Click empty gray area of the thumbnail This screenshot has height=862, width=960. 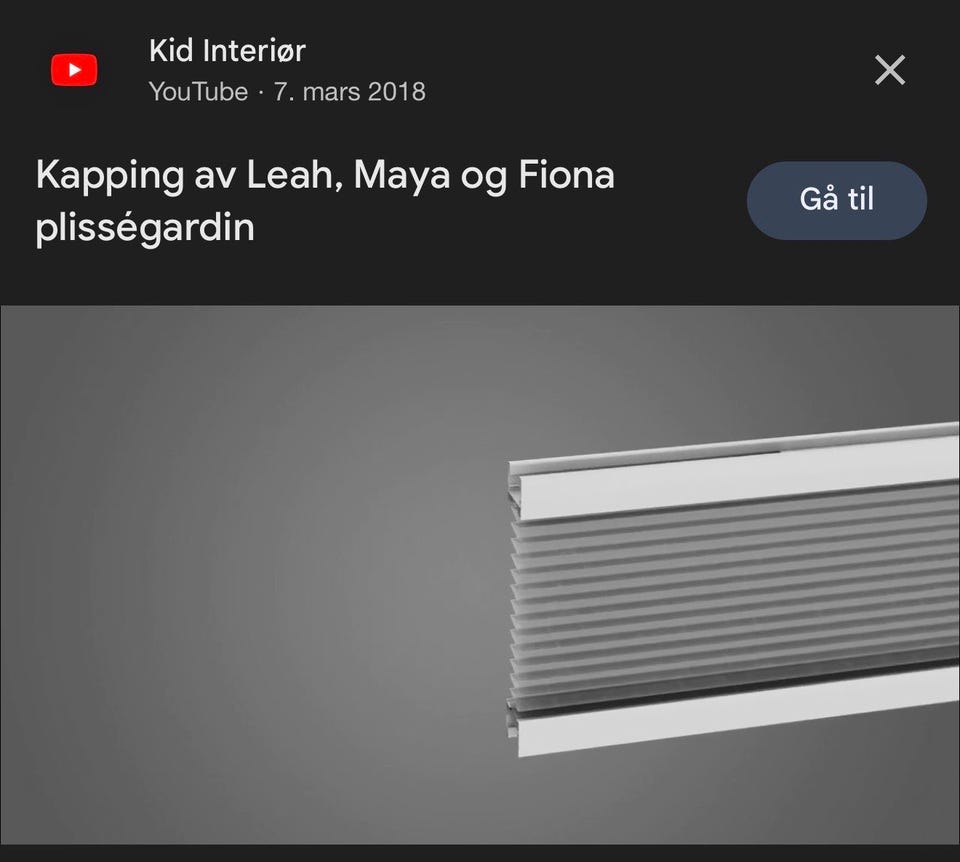[x=245, y=575]
